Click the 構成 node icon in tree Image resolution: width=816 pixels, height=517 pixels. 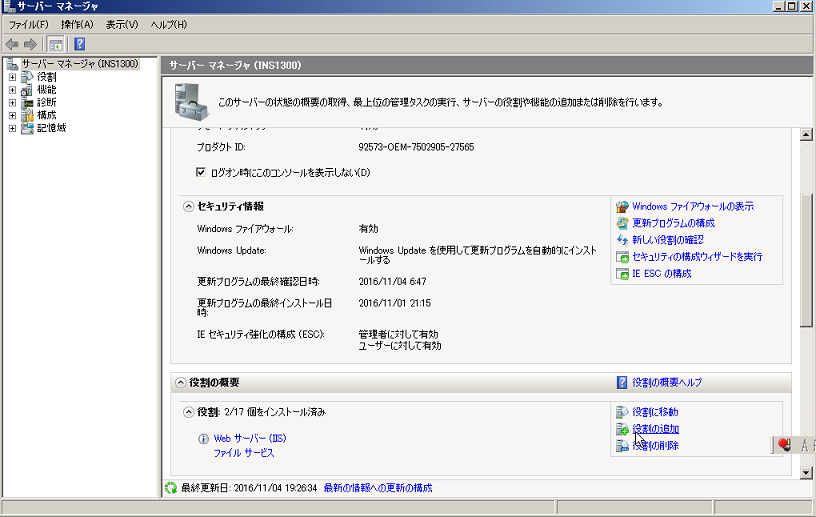pyautogui.click(x=27, y=115)
